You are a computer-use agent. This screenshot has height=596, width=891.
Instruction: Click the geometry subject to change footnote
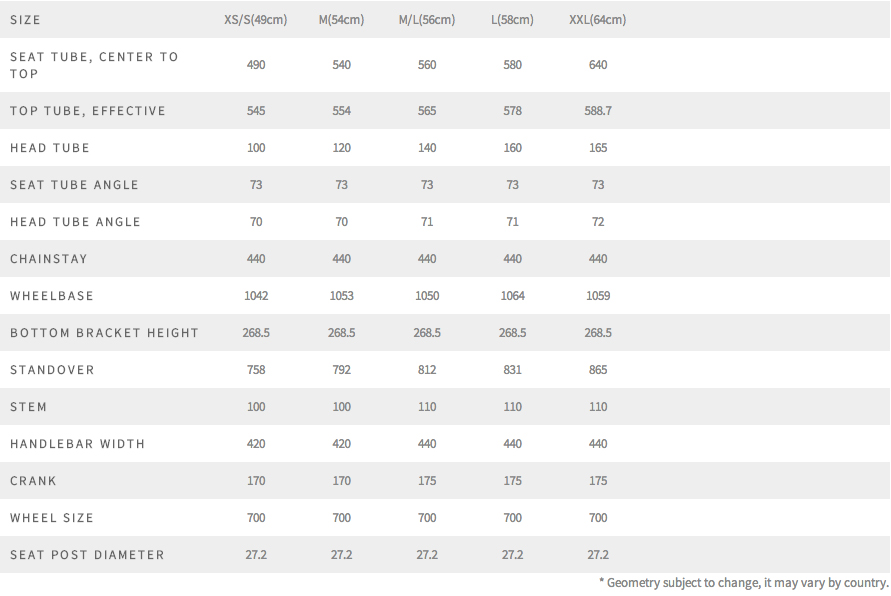click(x=744, y=582)
